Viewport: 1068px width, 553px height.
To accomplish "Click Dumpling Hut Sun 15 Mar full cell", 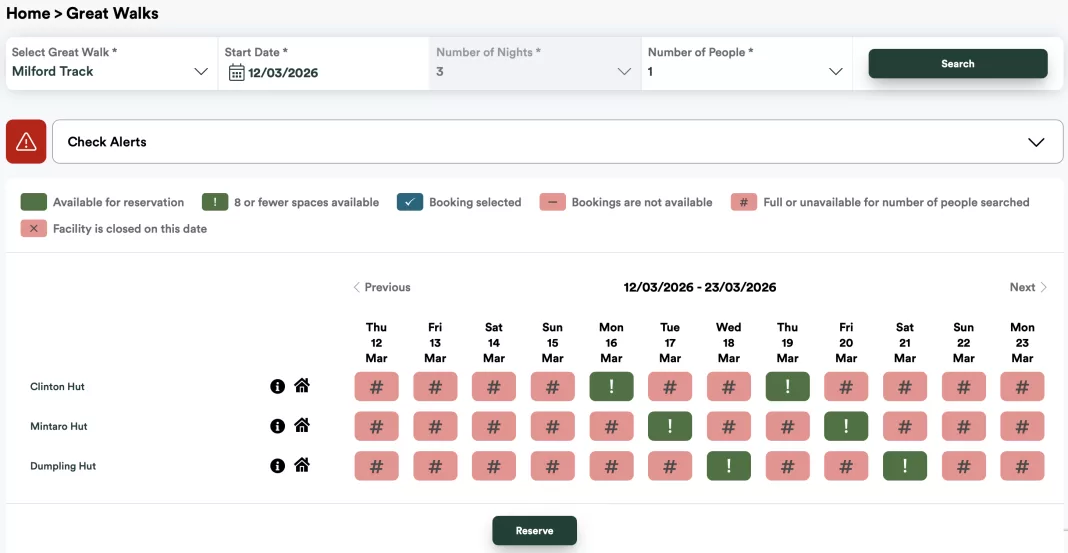I will (552, 466).
